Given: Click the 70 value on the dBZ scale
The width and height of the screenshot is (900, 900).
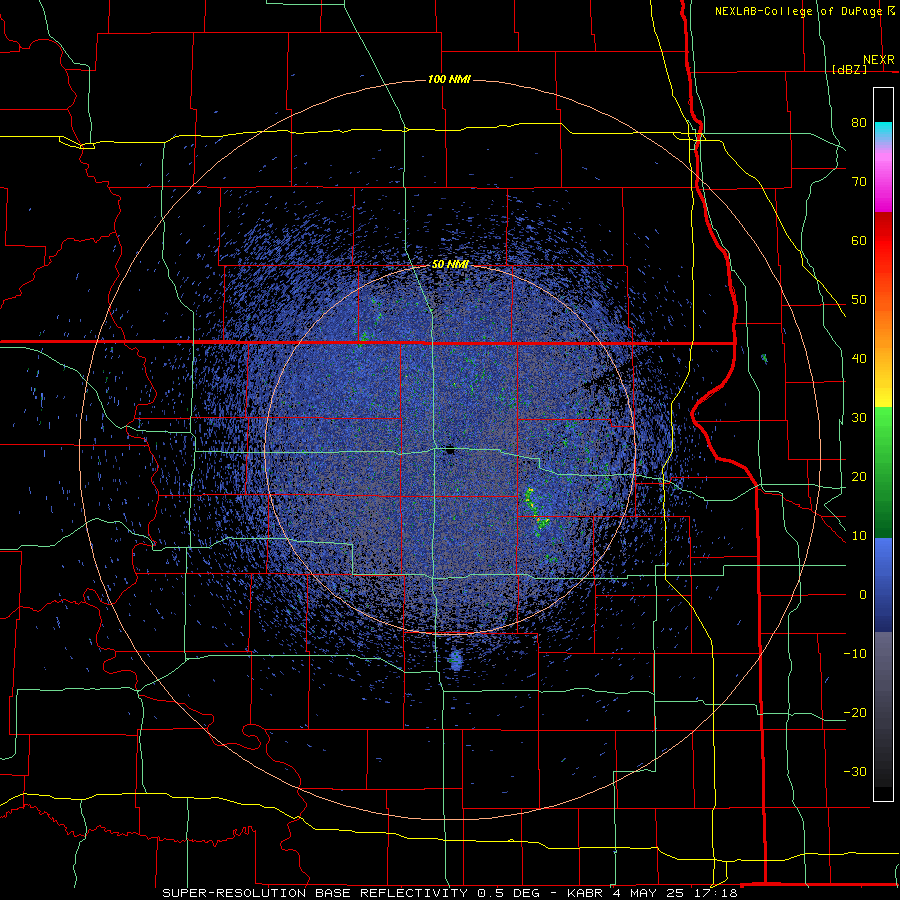Looking at the screenshot, I should [859, 182].
